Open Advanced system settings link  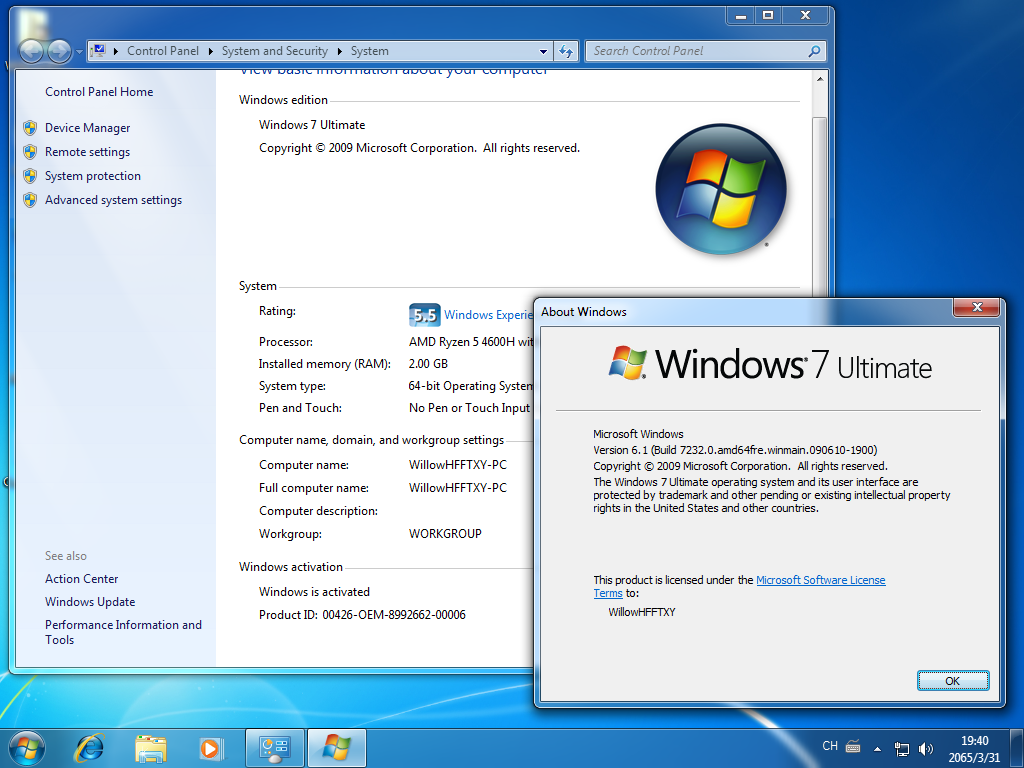click(114, 200)
